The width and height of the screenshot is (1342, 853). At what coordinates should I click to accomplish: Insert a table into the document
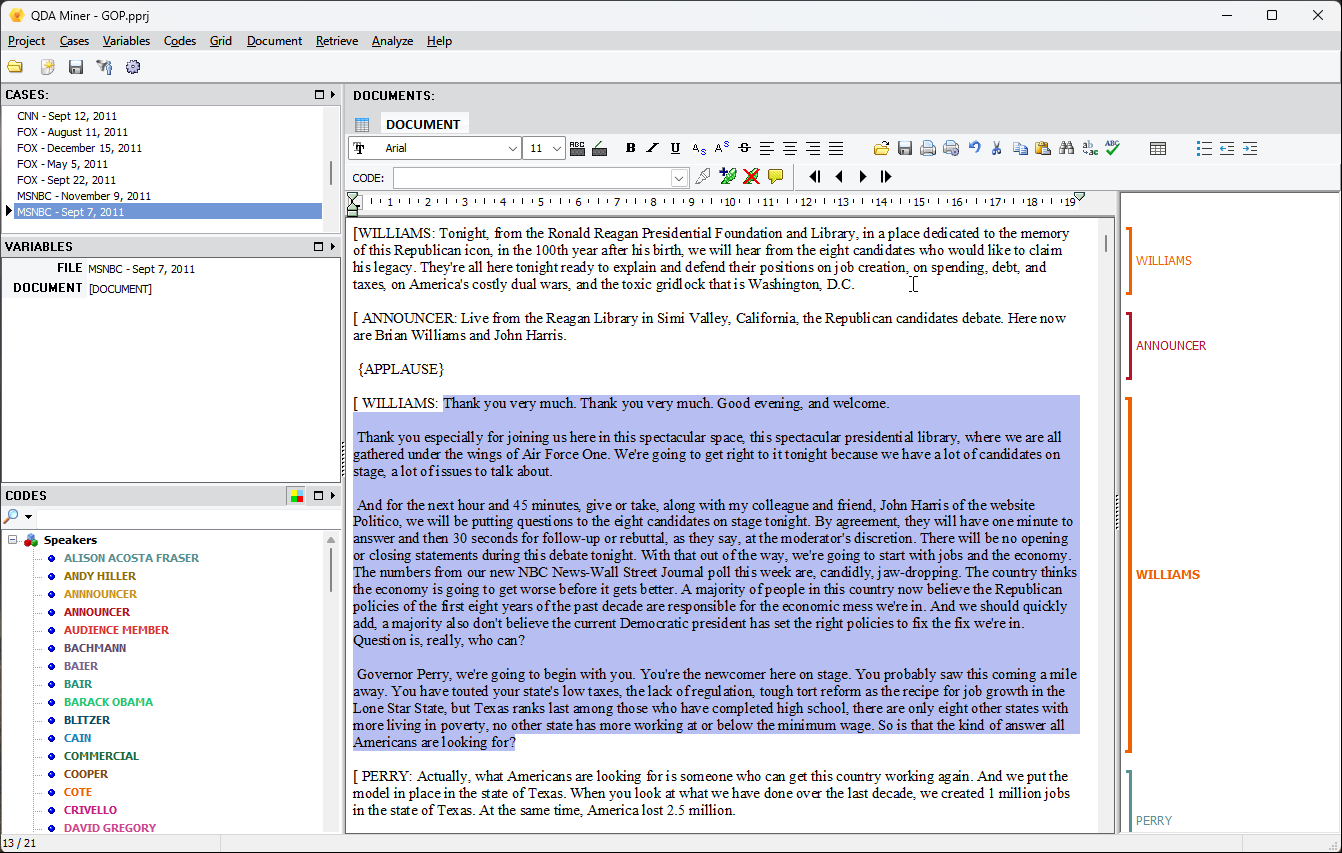(1158, 148)
